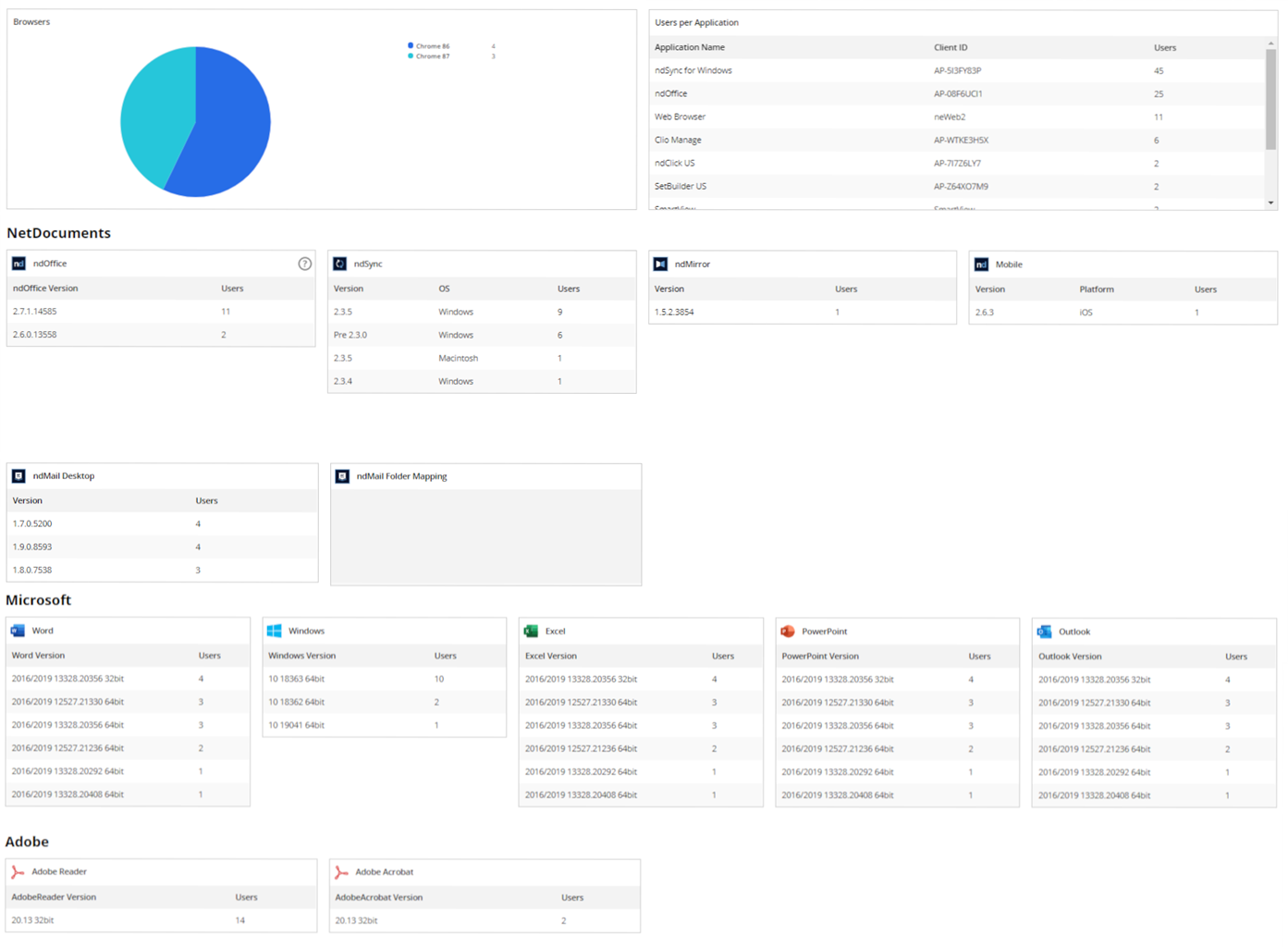Viewport: 1288px width, 947px height.
Task: Select the ndSync application icon
Action: click(x=339, y=264)
